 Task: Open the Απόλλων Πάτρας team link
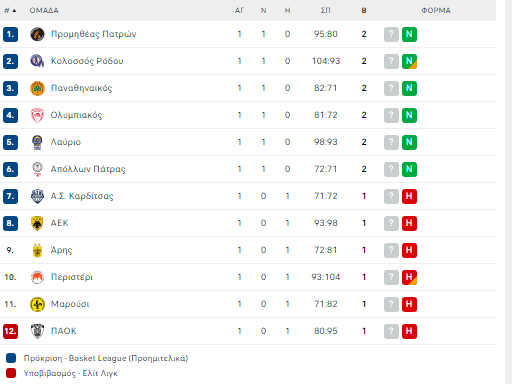click(88, 169)
